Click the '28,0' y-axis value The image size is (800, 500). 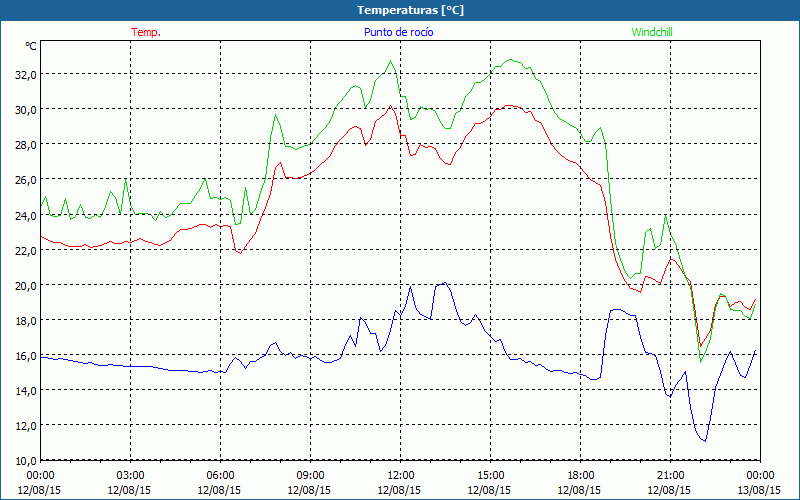coord(27,145)
